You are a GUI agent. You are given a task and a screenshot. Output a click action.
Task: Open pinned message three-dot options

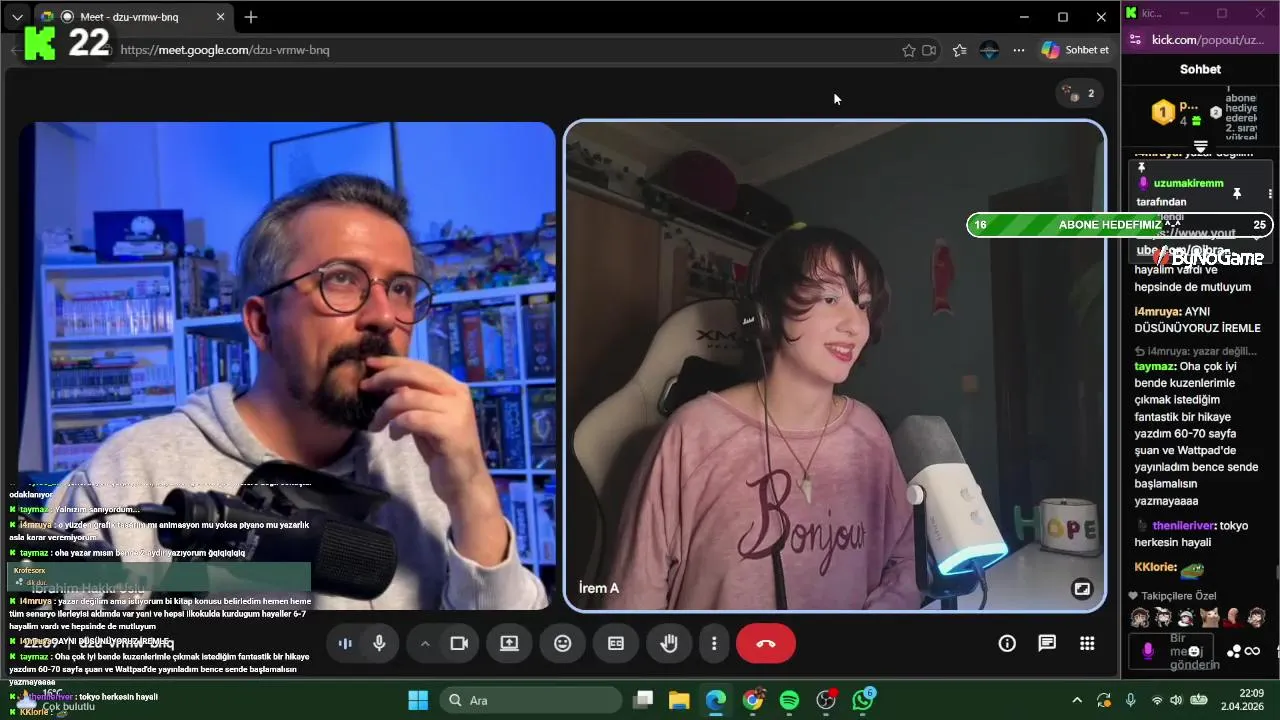1270,194
